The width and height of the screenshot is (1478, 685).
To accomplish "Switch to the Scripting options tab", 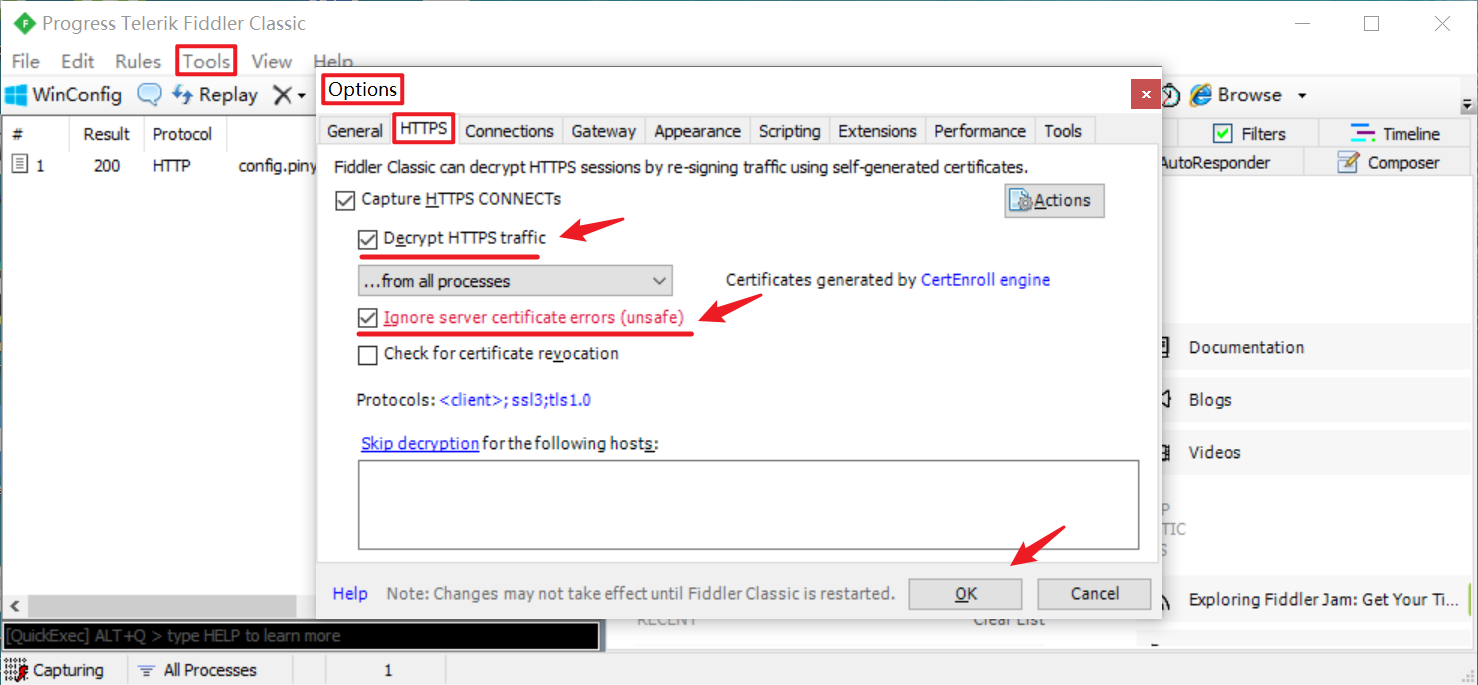I will point(789,131).
